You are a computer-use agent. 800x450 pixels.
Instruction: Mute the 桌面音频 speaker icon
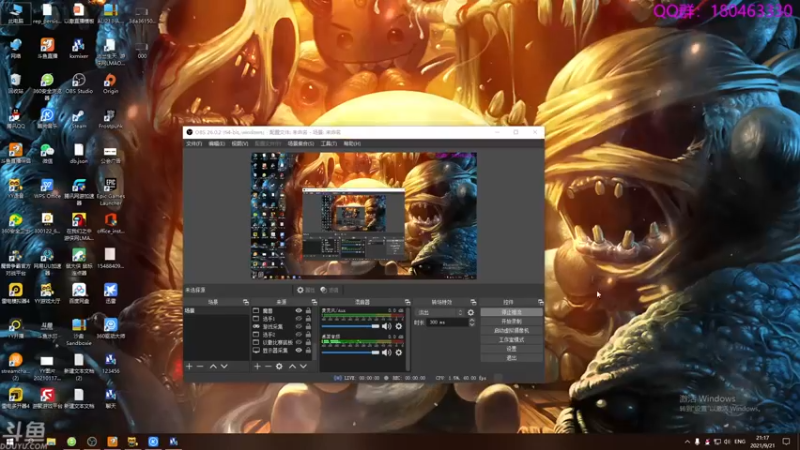(387, 353)
